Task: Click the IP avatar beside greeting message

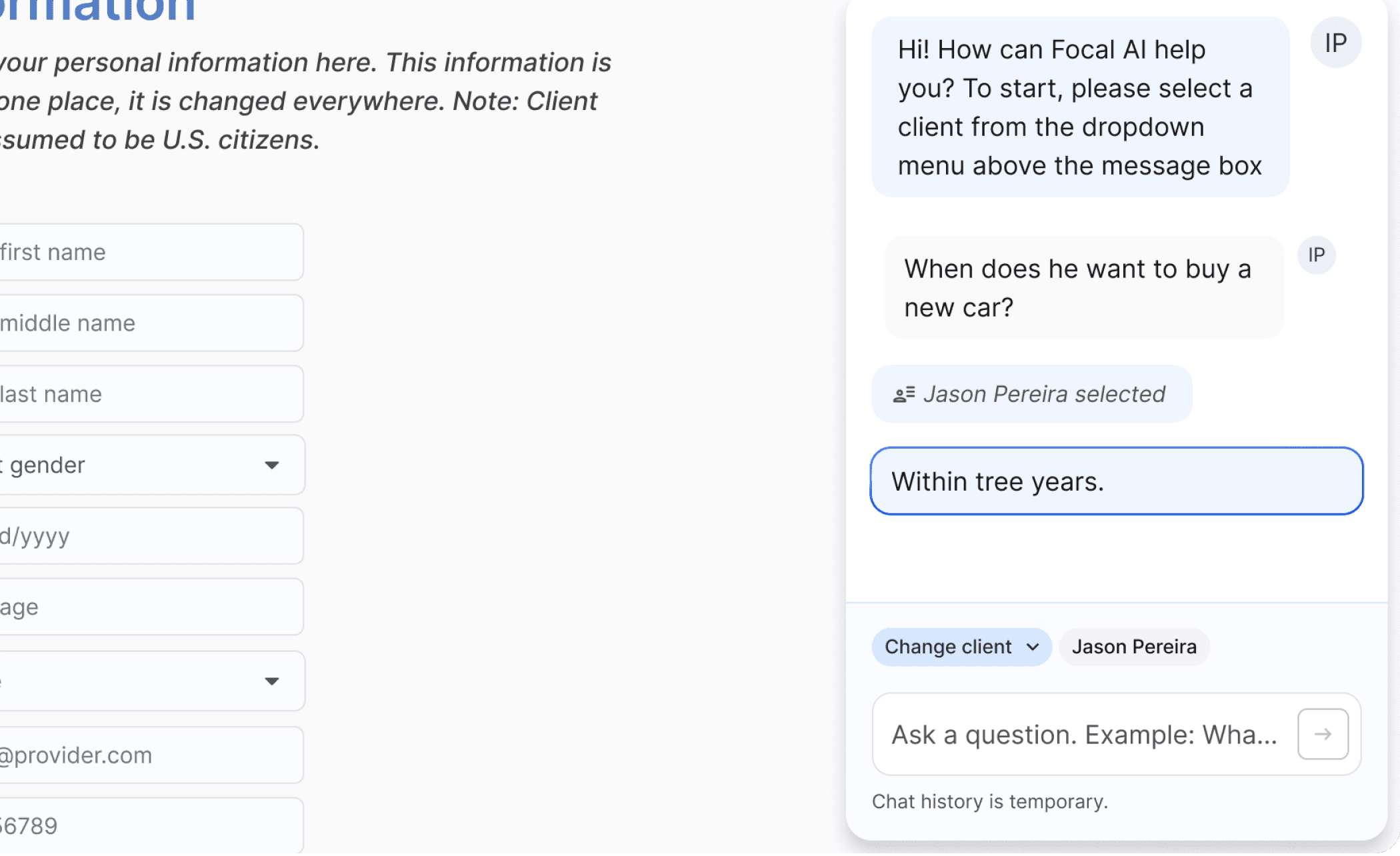Action: 1335,43
